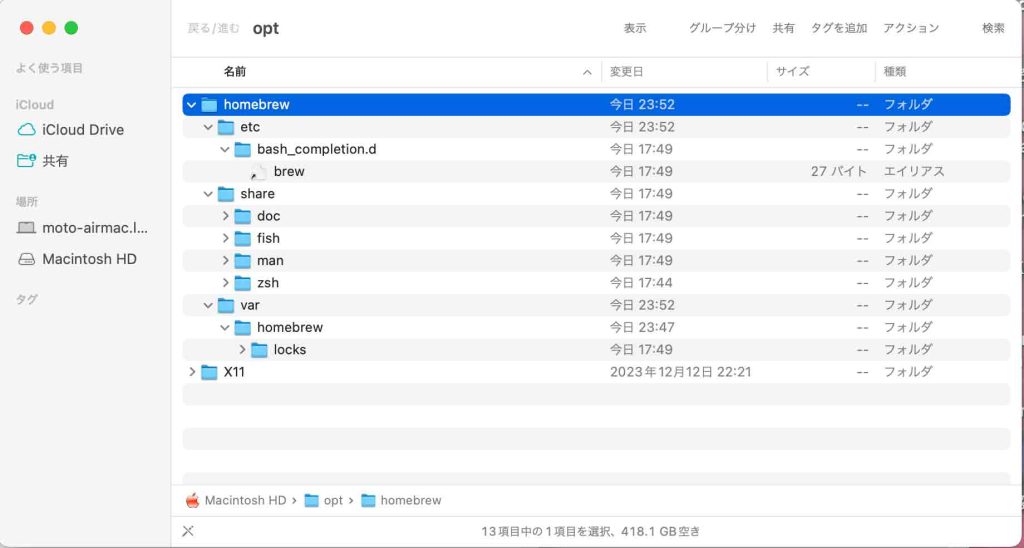Screen dimensions: 1024x548
Task: Open the アクション action menu
Action: [x=911, y=28]
